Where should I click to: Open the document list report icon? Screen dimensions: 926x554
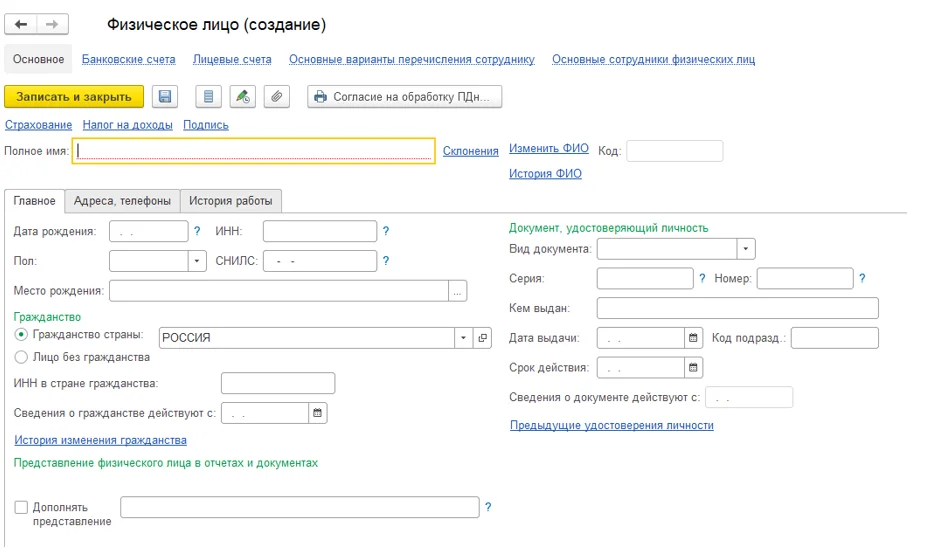coord(208,96)
